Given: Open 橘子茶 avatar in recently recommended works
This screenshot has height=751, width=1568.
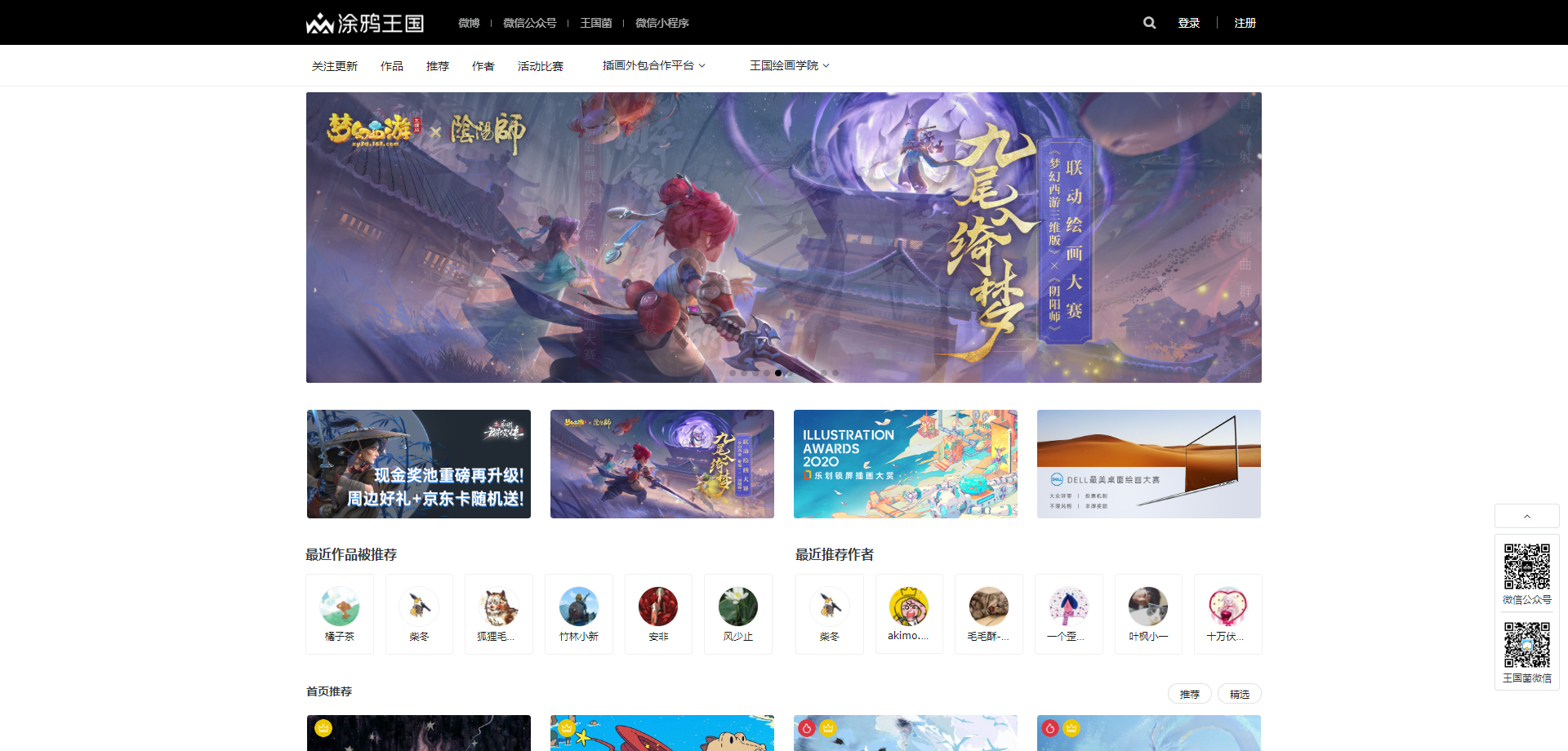Looking at the screenshot, I should point(340,607).
